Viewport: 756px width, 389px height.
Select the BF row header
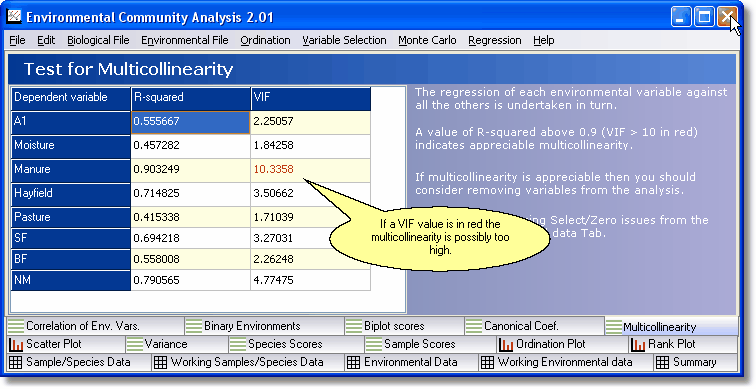71,260
